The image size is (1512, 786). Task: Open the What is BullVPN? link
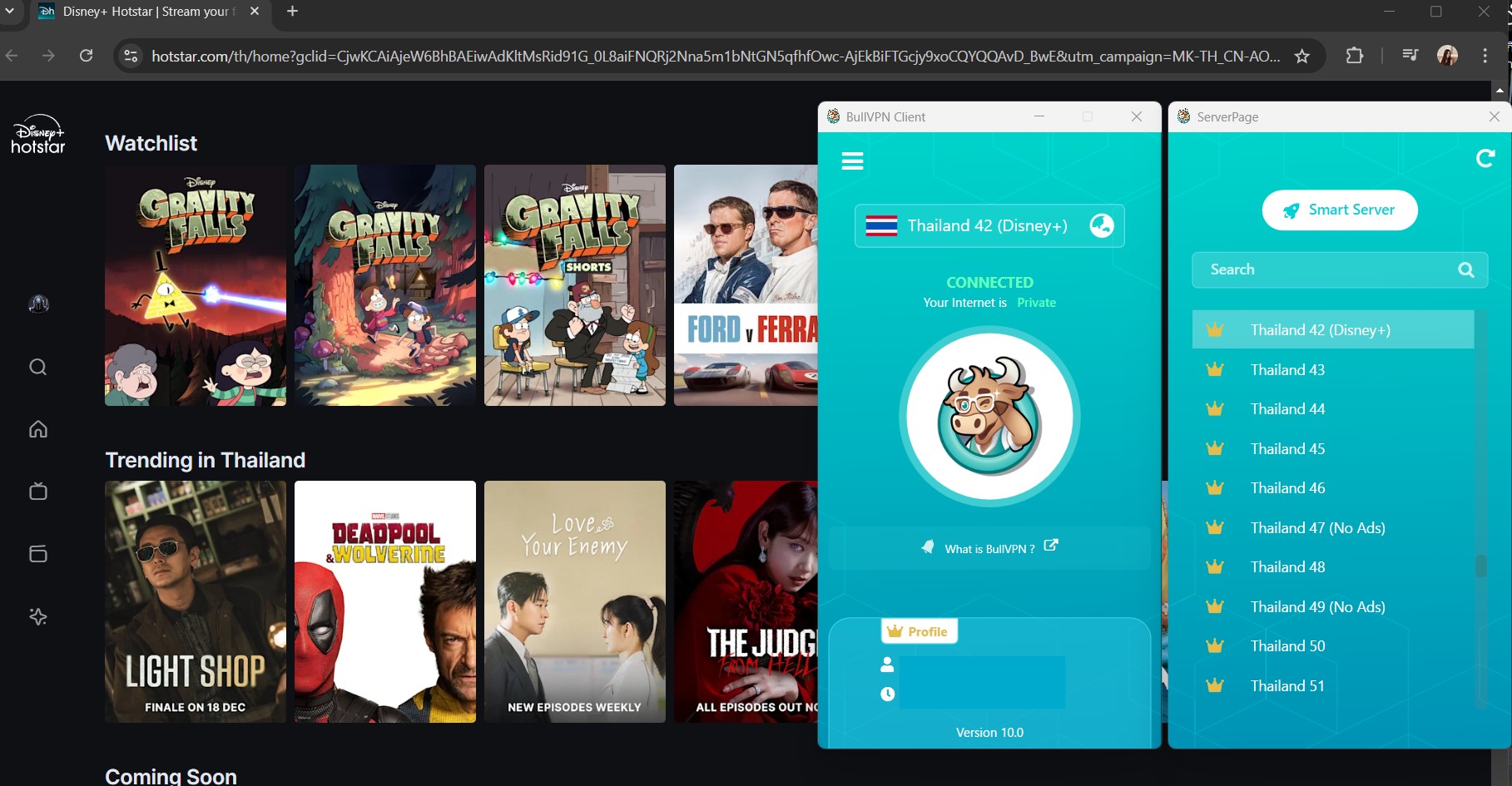989,549
